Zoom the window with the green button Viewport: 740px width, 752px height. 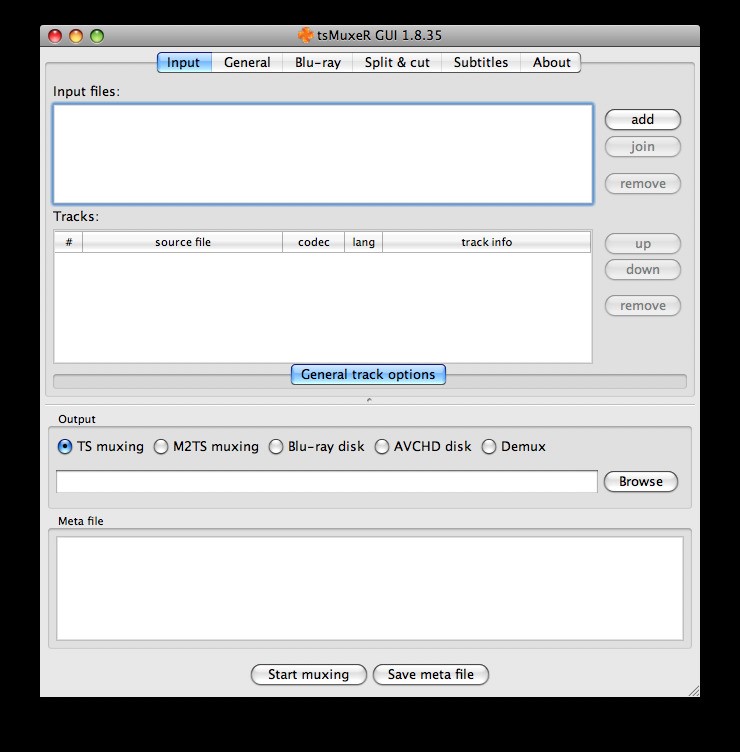point(97,36)
